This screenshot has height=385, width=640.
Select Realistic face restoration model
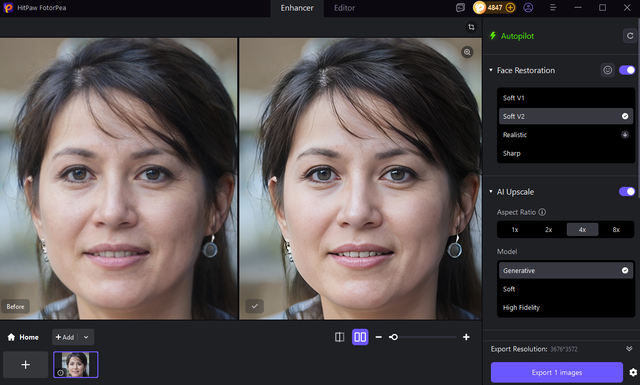(566, 135)
